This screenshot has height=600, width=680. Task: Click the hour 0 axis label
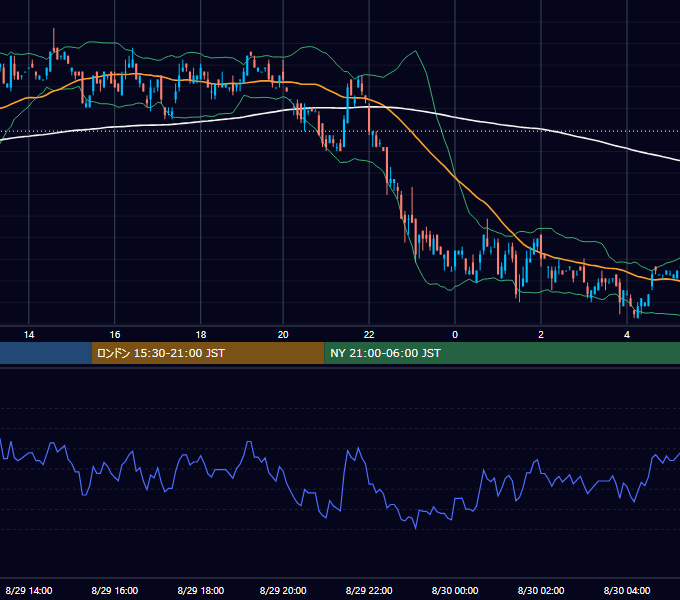click(455, 335)
